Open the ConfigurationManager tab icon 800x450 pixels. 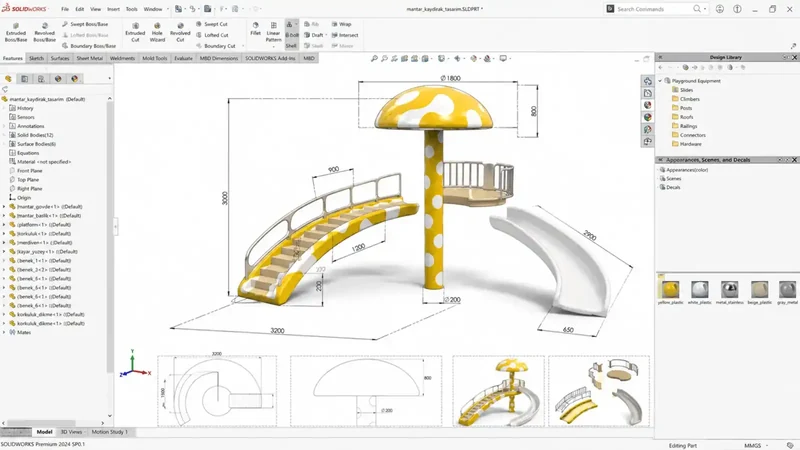[41, 79]
